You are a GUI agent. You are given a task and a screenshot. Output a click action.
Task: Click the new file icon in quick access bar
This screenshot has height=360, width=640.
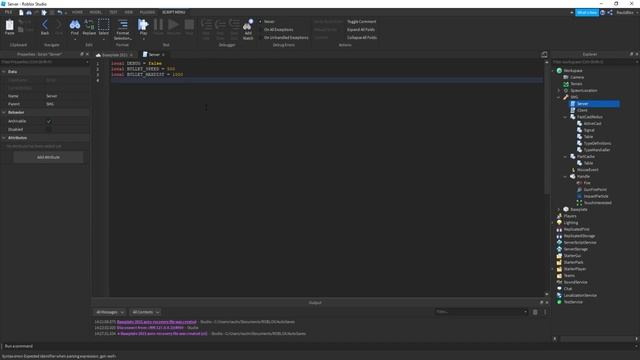tap(21, 13)
